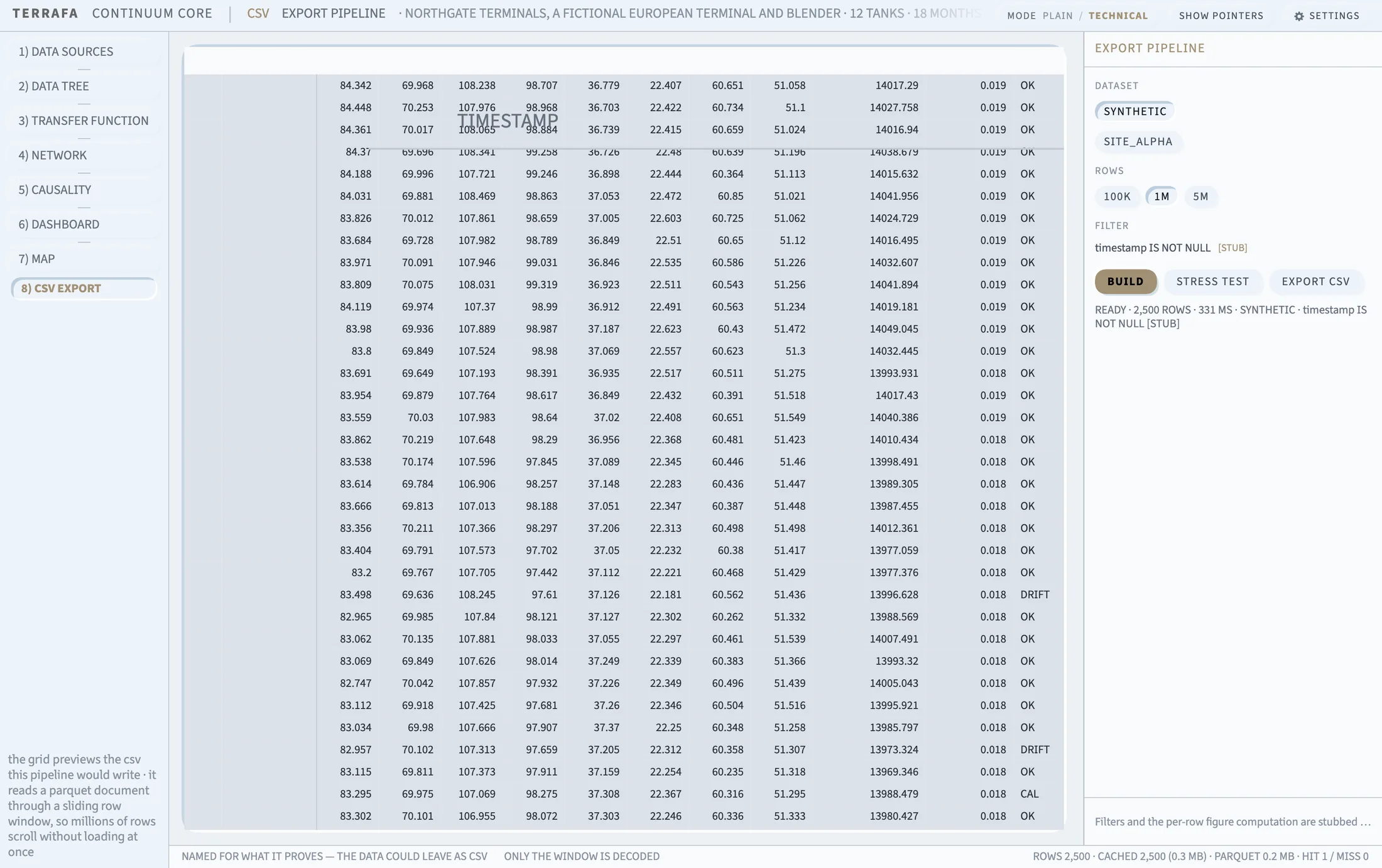Select cell value 14005.043

(x=894, y=683)
